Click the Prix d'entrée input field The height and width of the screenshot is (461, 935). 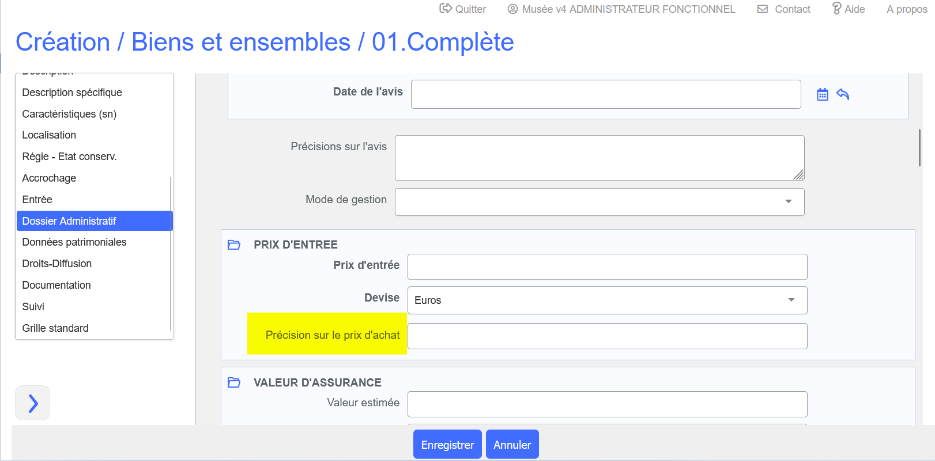tap(607, 266)
